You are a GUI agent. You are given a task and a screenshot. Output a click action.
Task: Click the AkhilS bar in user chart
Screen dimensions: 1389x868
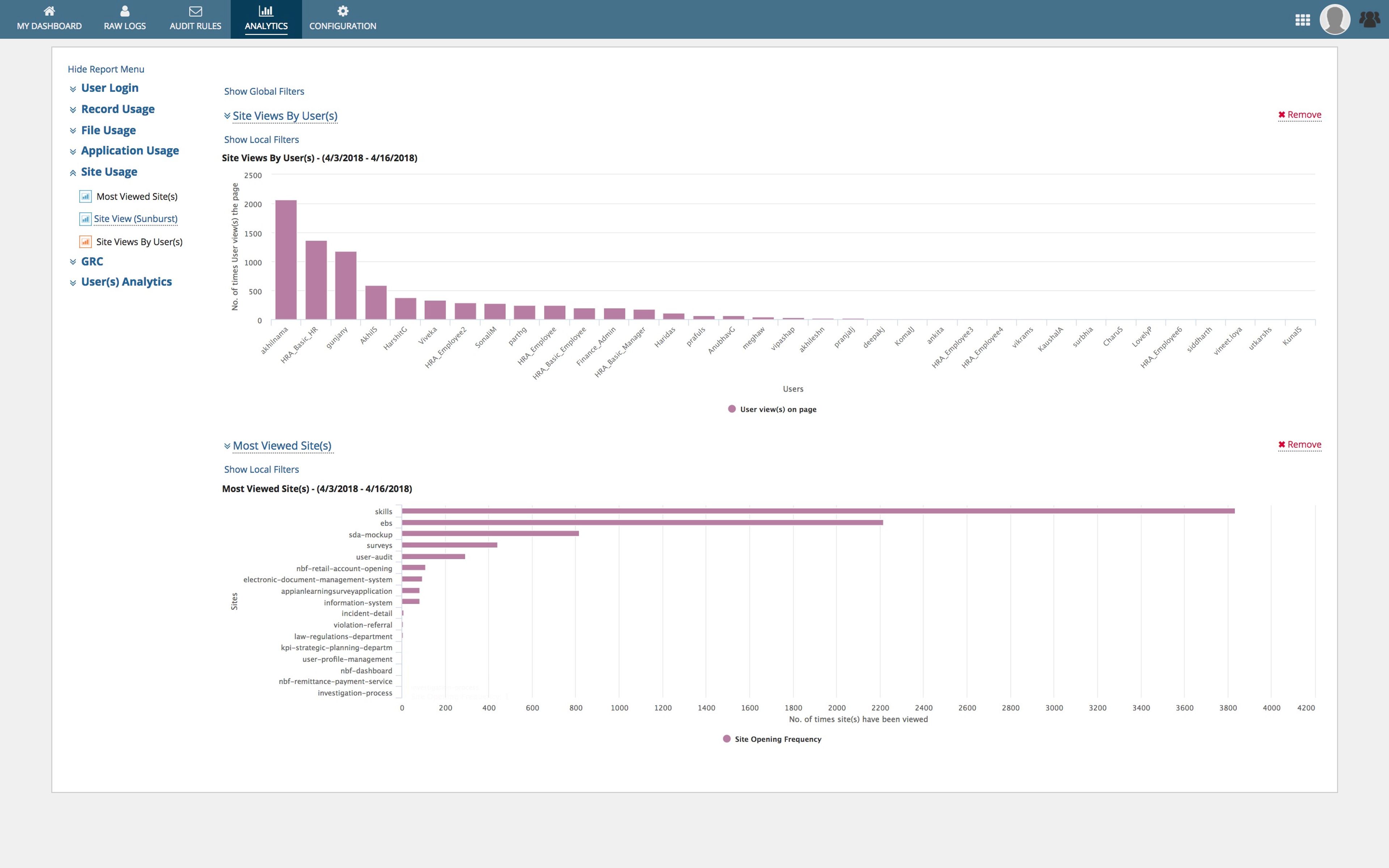376,303
